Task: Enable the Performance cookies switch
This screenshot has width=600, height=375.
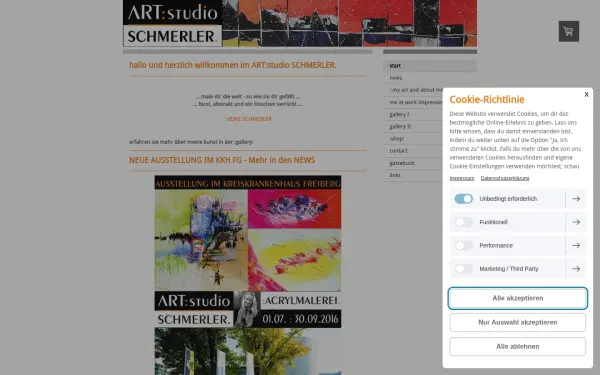Action: point(463,245)
